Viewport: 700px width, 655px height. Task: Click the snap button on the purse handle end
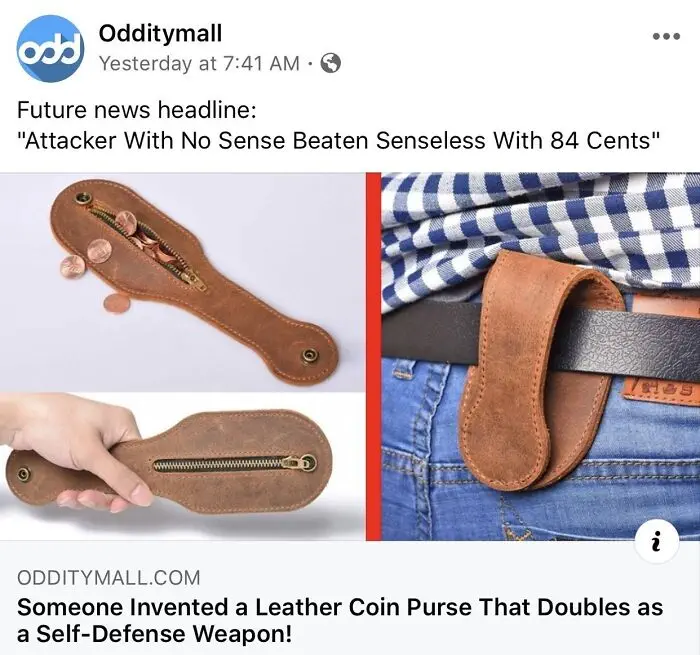[309, 355]
